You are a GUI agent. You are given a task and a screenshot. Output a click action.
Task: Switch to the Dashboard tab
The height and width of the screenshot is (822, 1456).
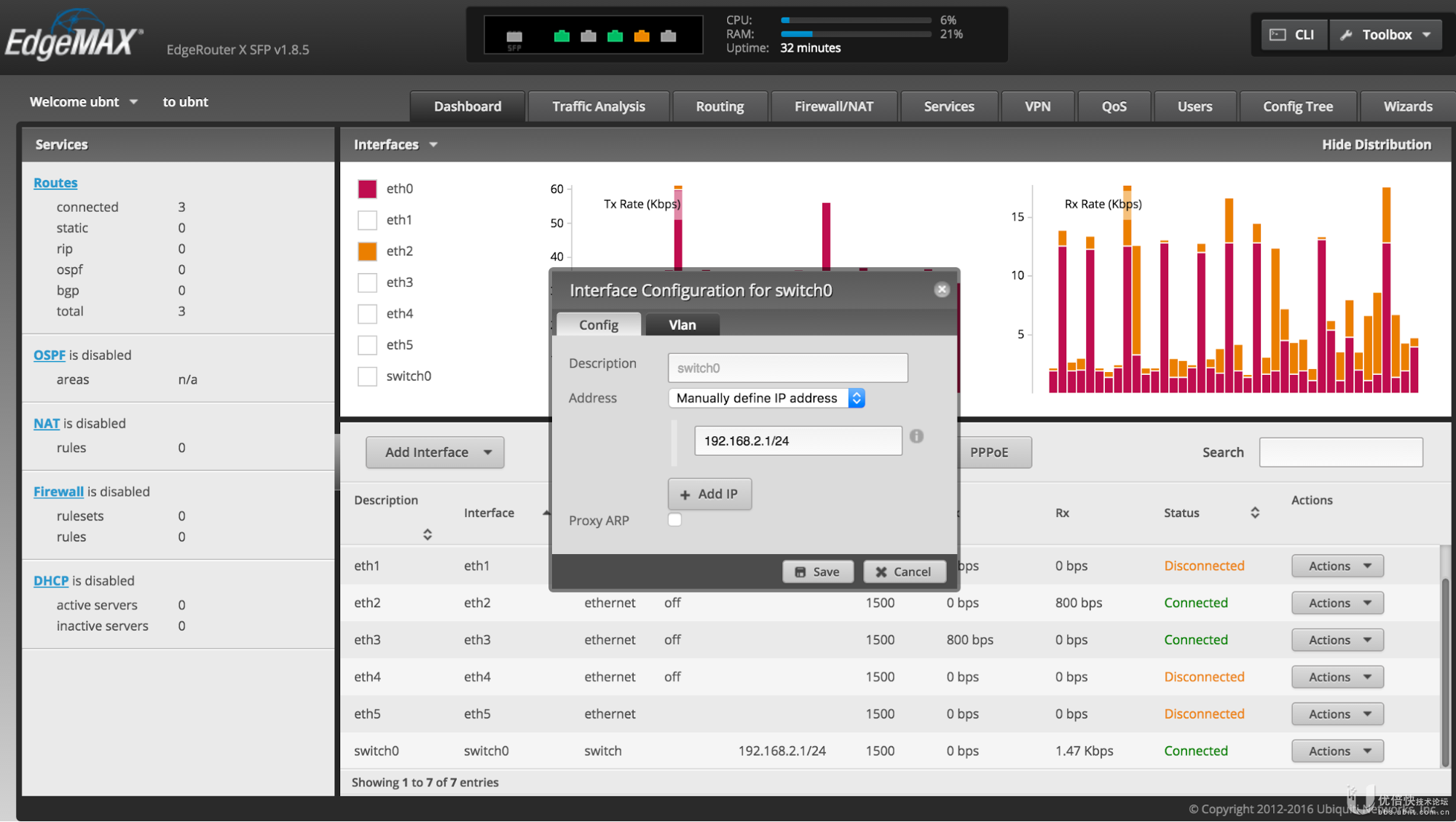click(468, 106)
